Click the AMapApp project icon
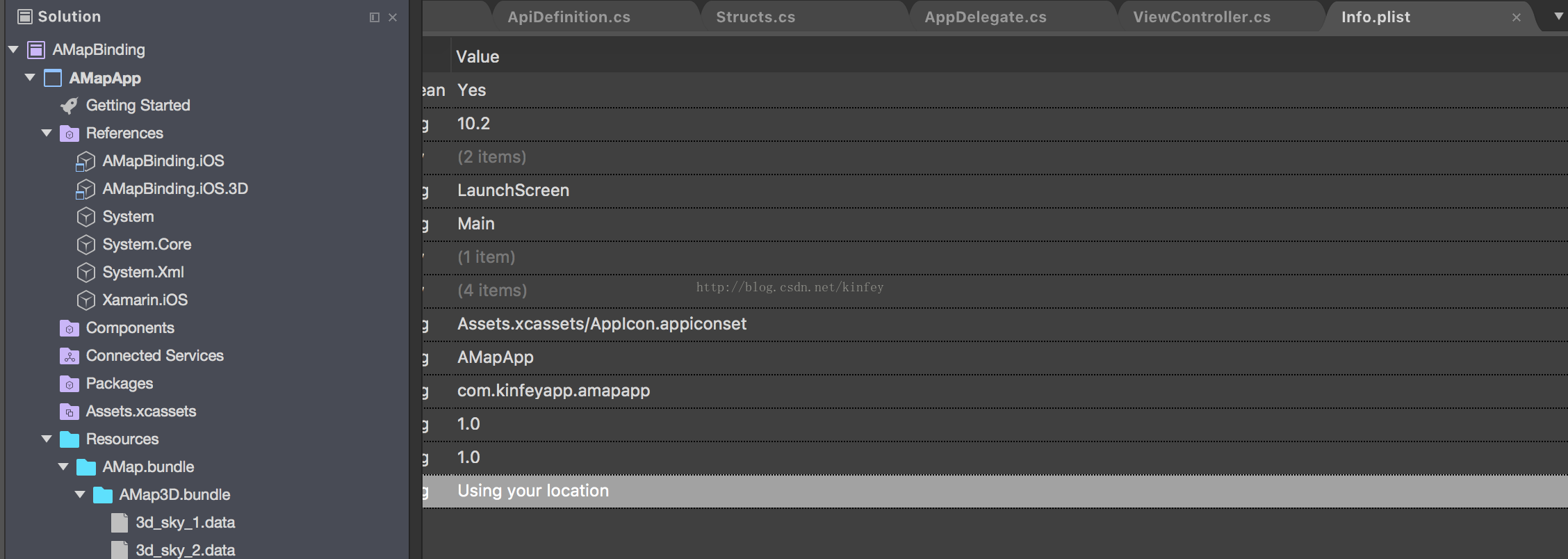Screen dimensions: 1568x559 click(53, 78)
